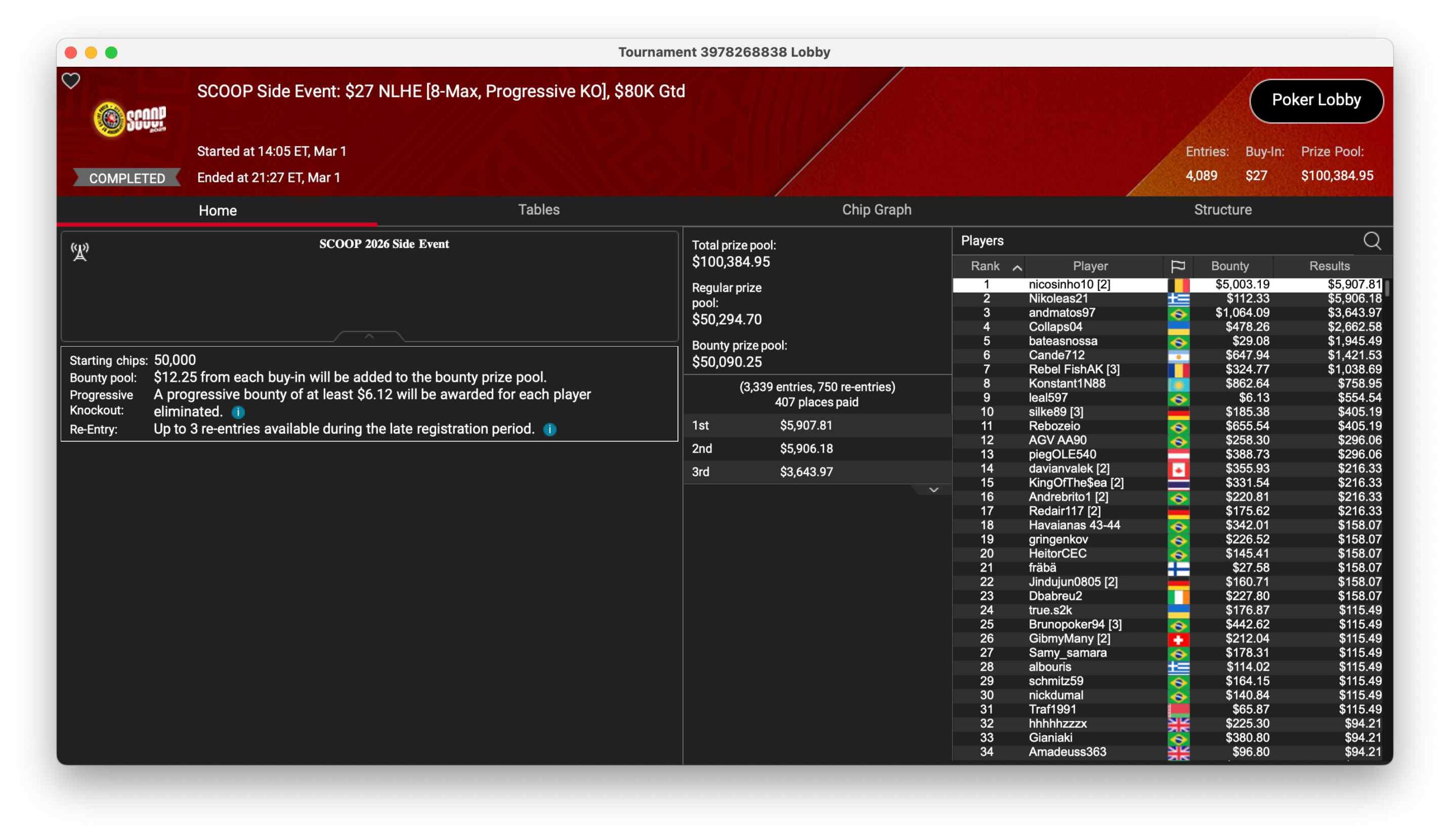Click the broadcast antenna icon
The image size is (1450, 840).
80,251
